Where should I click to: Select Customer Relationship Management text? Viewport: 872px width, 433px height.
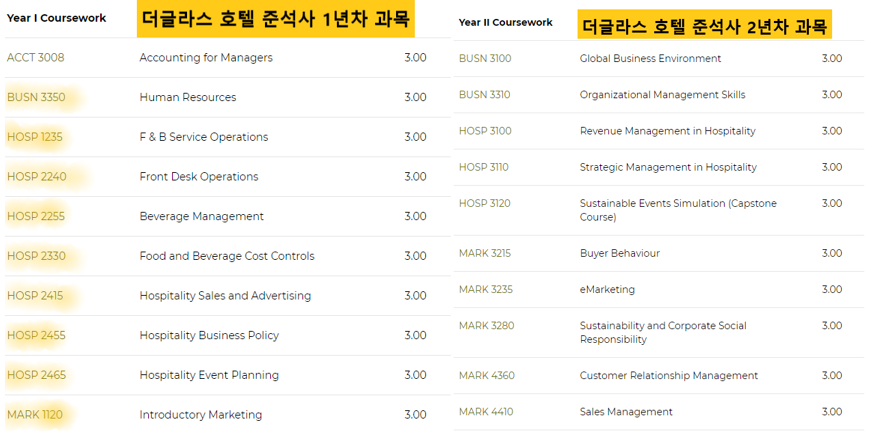point(669,376)
